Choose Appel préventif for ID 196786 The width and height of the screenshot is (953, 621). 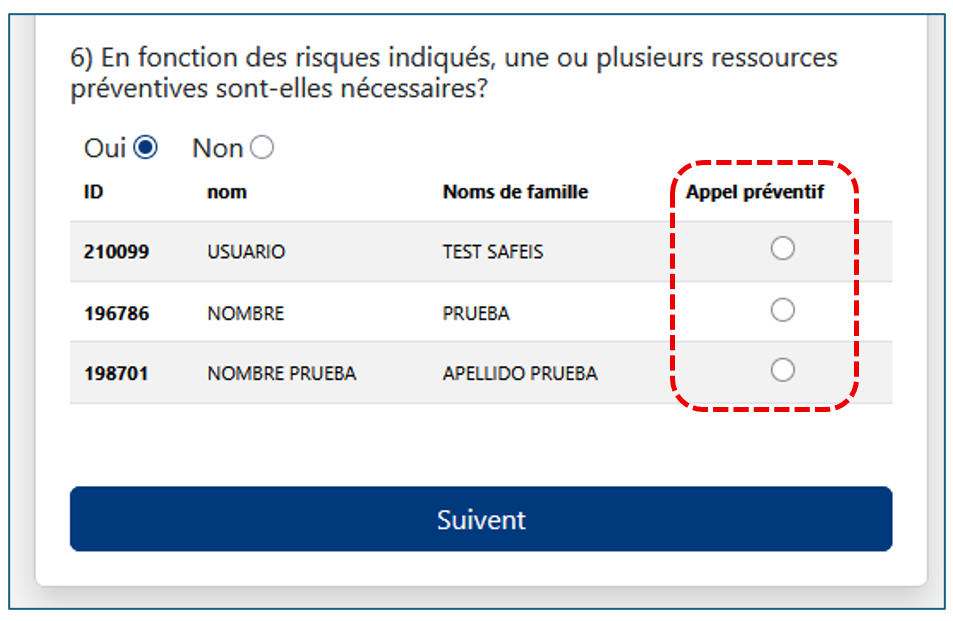point(782,311)
